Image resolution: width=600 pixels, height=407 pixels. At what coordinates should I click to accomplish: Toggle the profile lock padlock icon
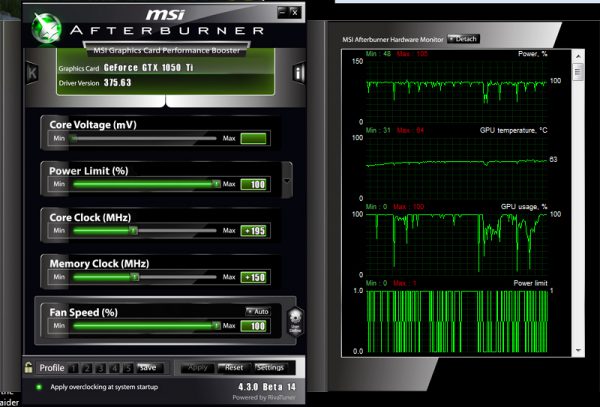[x=28, y=368]
